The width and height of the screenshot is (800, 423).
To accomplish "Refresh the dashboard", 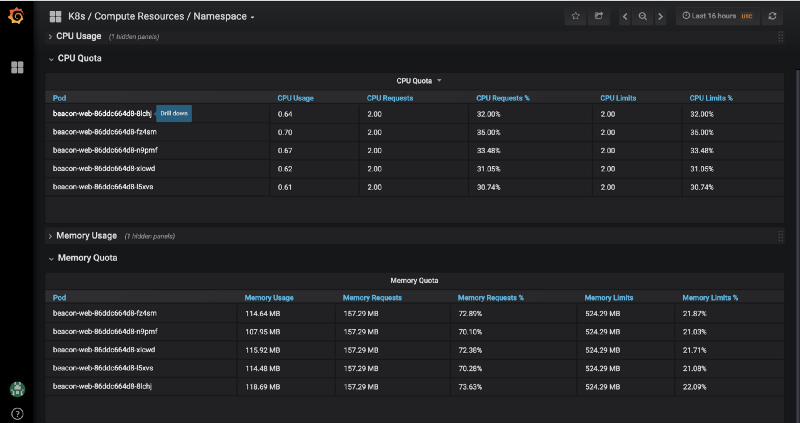I will coord(773,16).
